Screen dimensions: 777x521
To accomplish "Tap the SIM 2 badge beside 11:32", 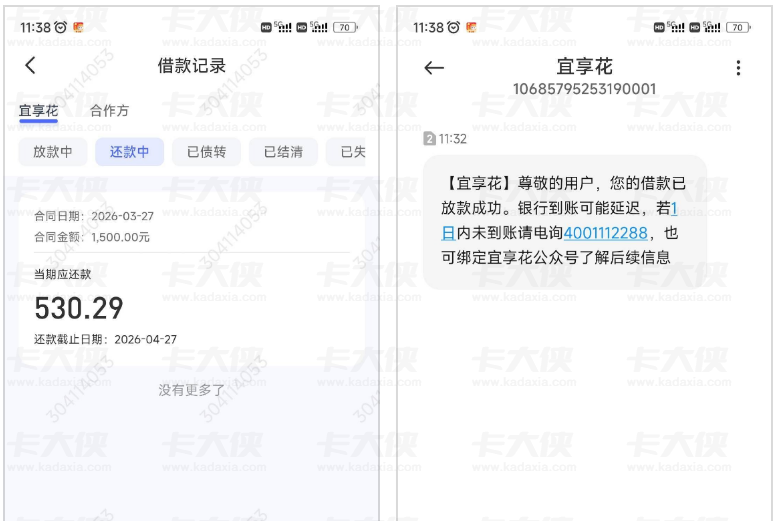I will pyautogui.click(x=429, y=138).
